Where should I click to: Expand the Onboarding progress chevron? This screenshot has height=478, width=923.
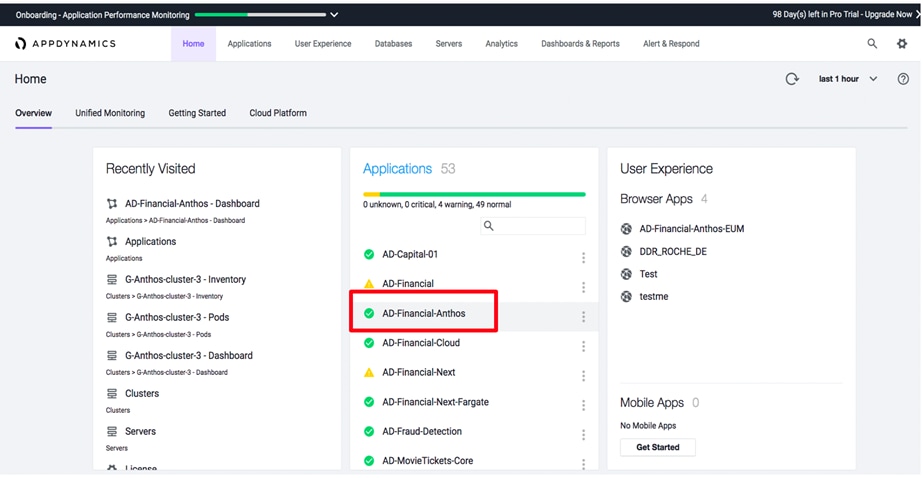click(334, 15)
